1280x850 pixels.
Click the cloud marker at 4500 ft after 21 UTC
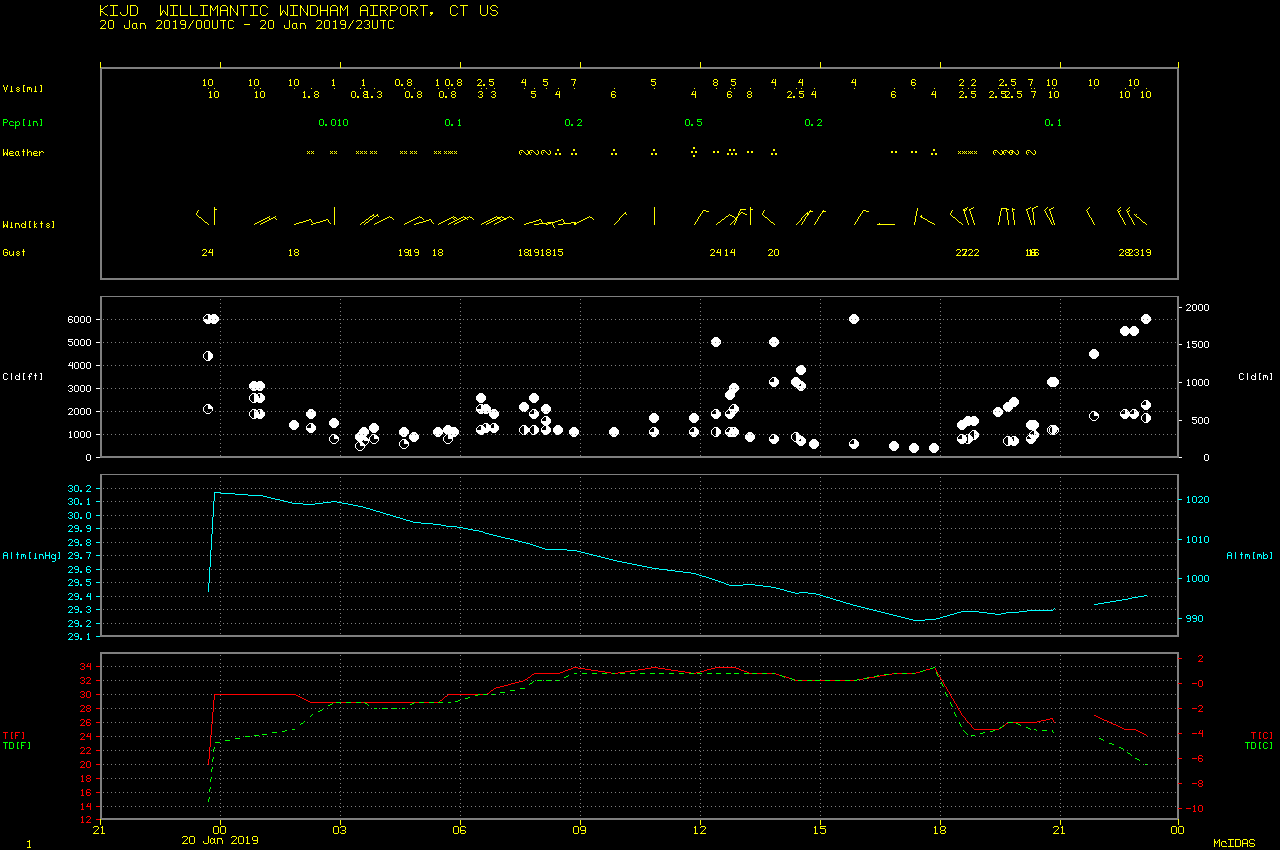pyautogui.click(x=1094, y=354)
